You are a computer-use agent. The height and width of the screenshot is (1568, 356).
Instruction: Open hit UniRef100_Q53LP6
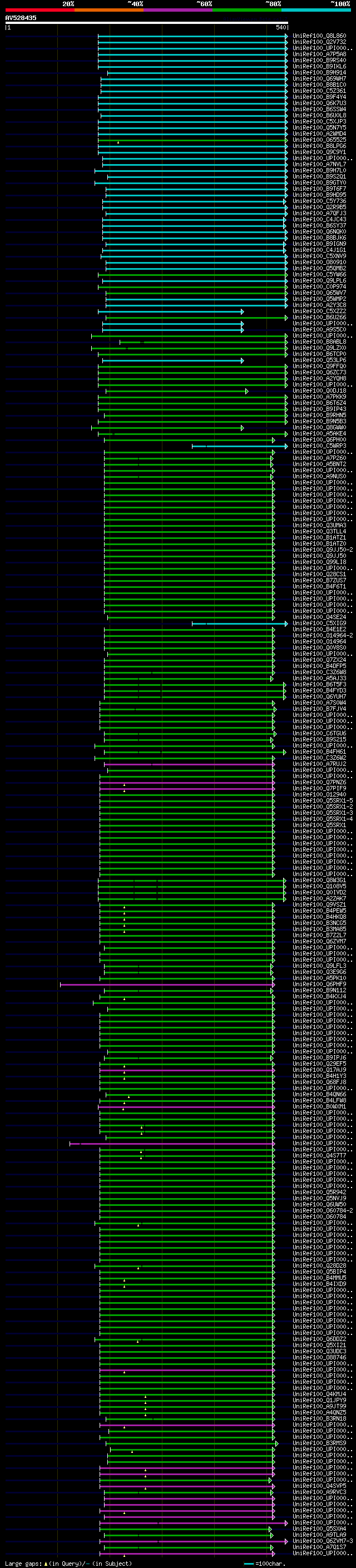(x=319, y=360)
